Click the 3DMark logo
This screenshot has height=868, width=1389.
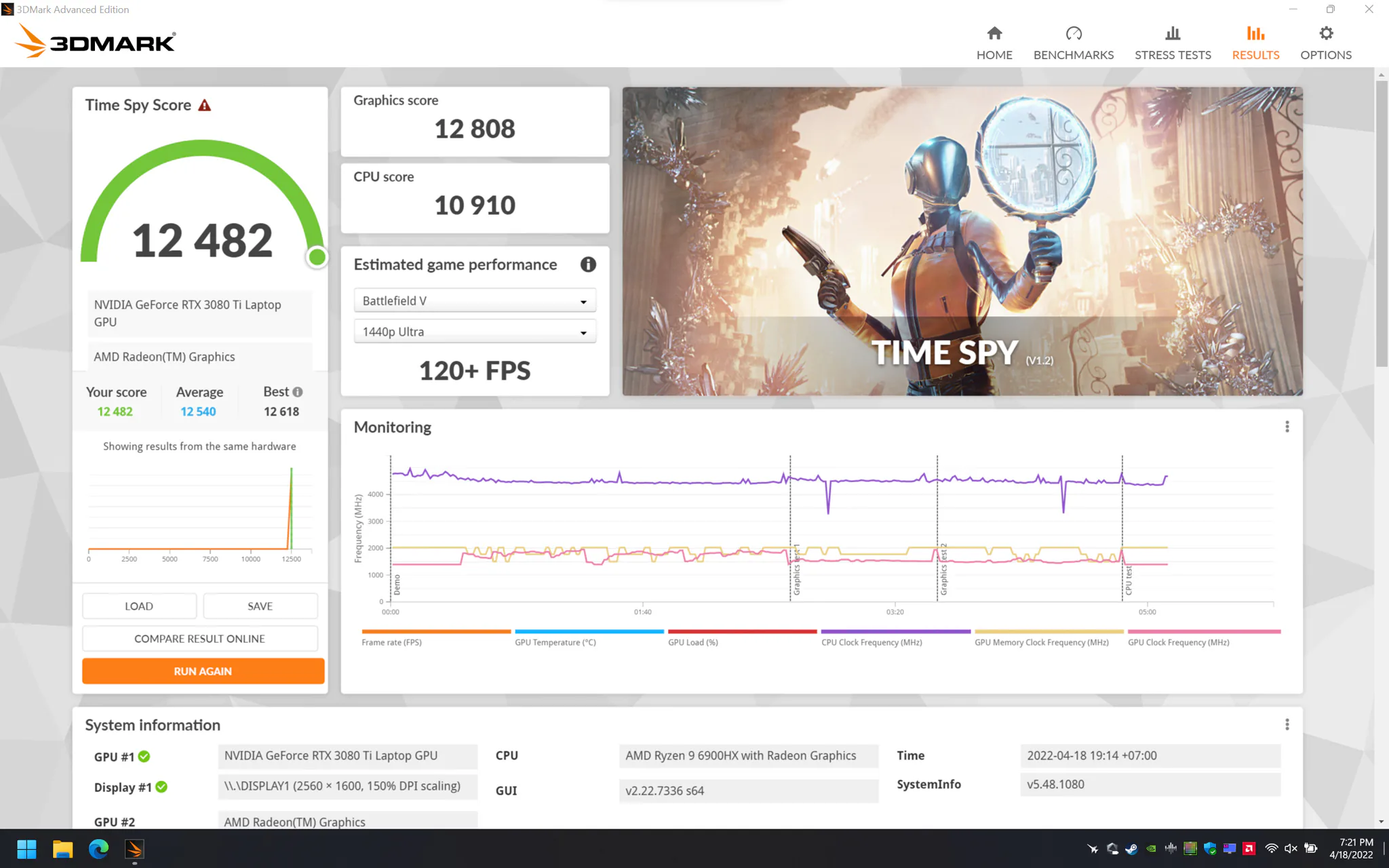[95, 41]
